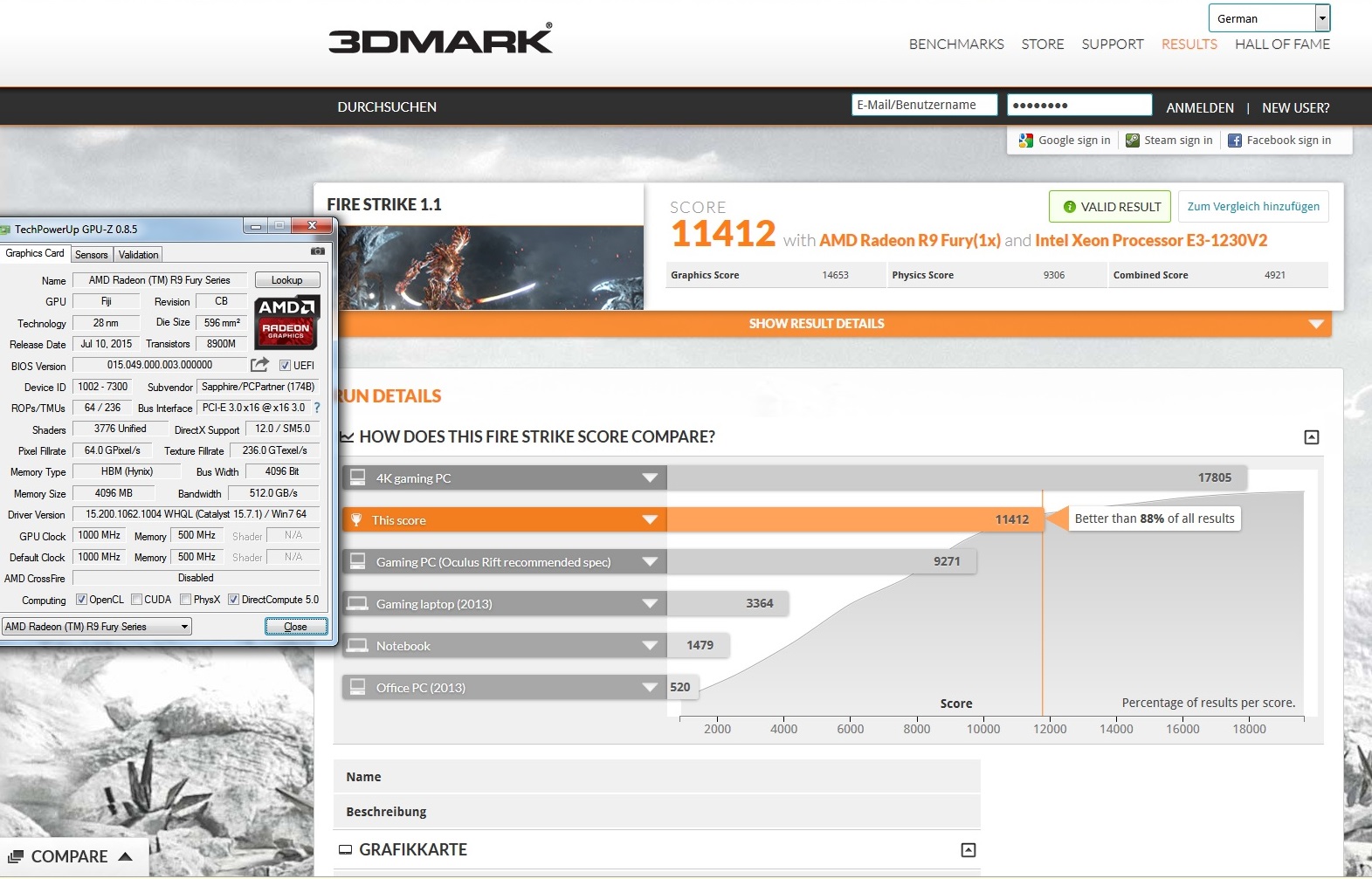Click the trophy icon on This score row

click(x=356, y=519)
